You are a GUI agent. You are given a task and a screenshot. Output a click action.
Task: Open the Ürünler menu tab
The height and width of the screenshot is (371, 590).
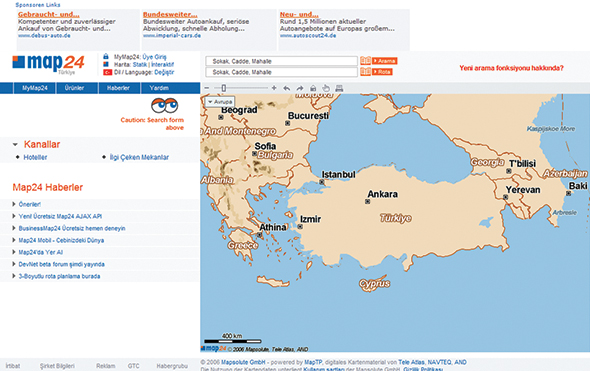(77, 88)
